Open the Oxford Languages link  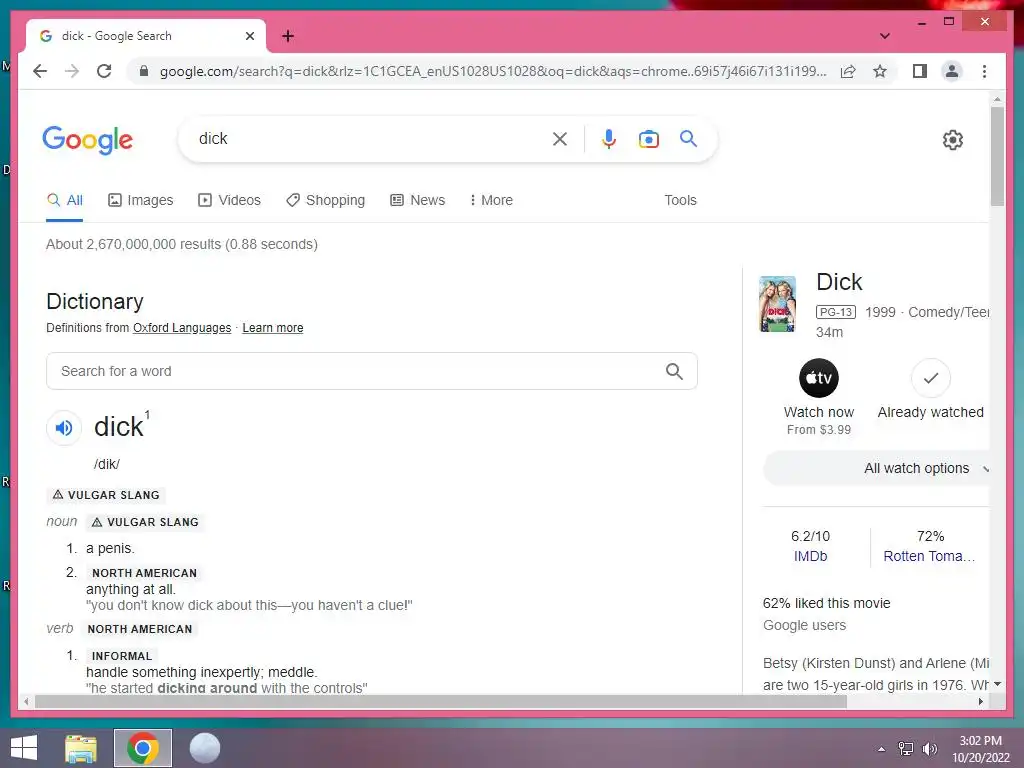pyautogui.click(x=182, y=328)
